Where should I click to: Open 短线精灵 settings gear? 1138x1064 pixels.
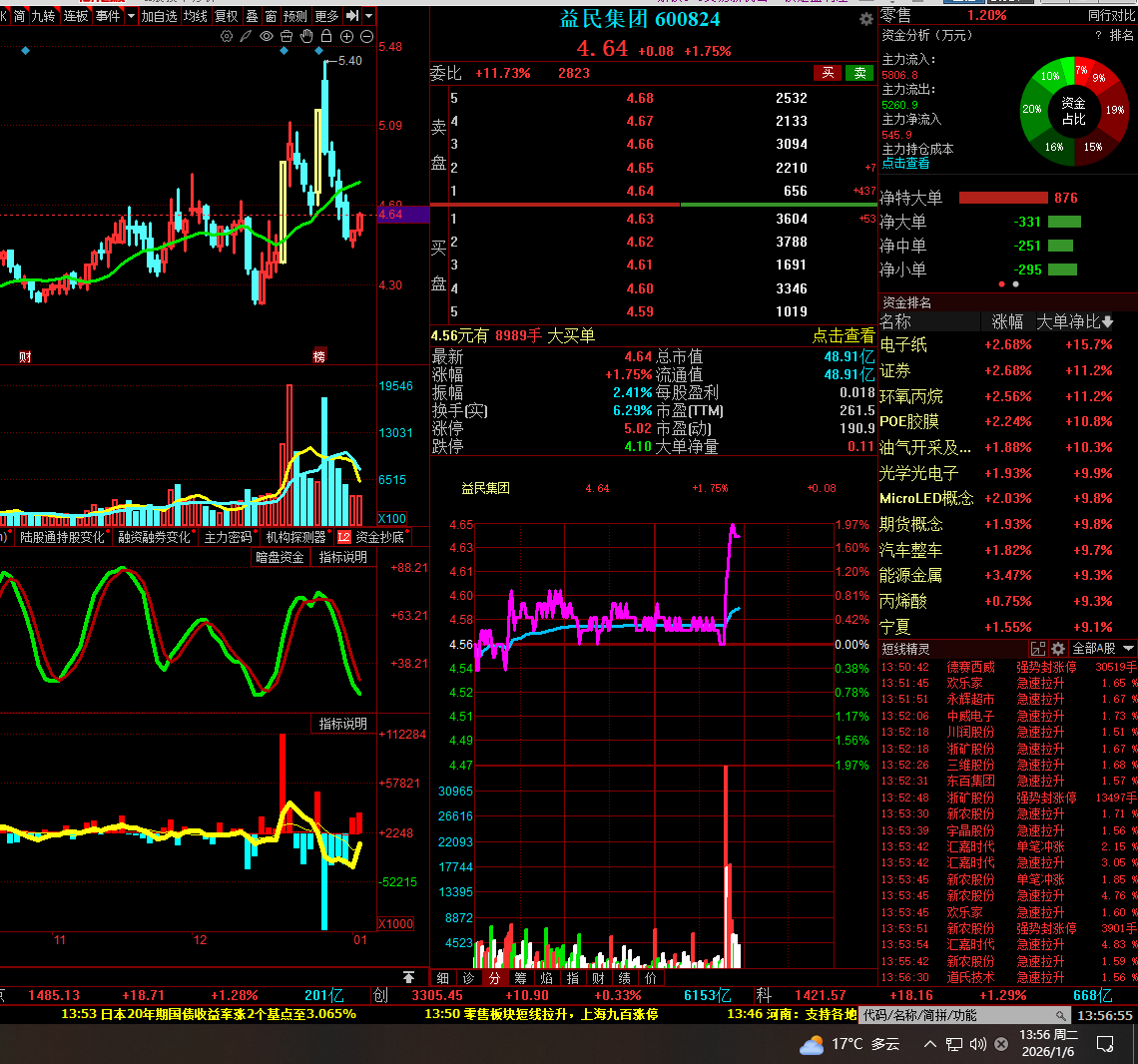[1058, 649]
